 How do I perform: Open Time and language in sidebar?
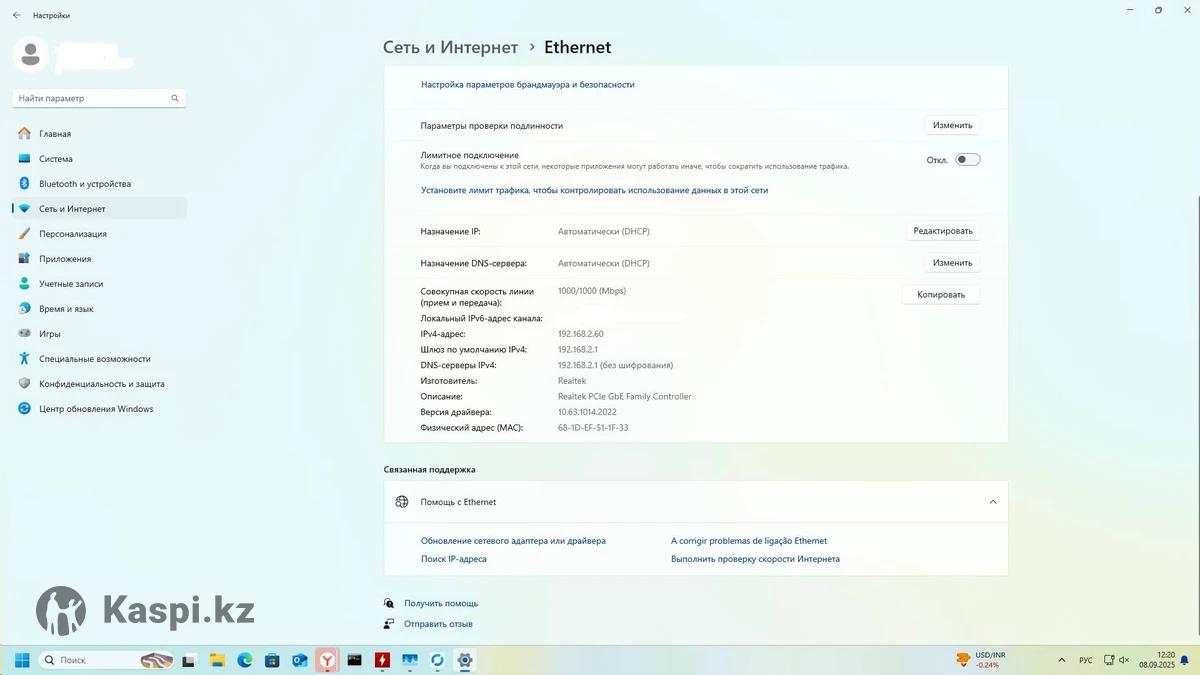click(66, 309)
